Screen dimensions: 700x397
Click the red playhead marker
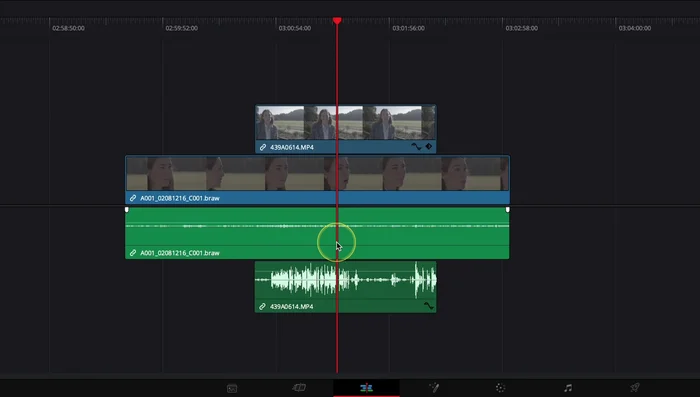tap(337, 21)
